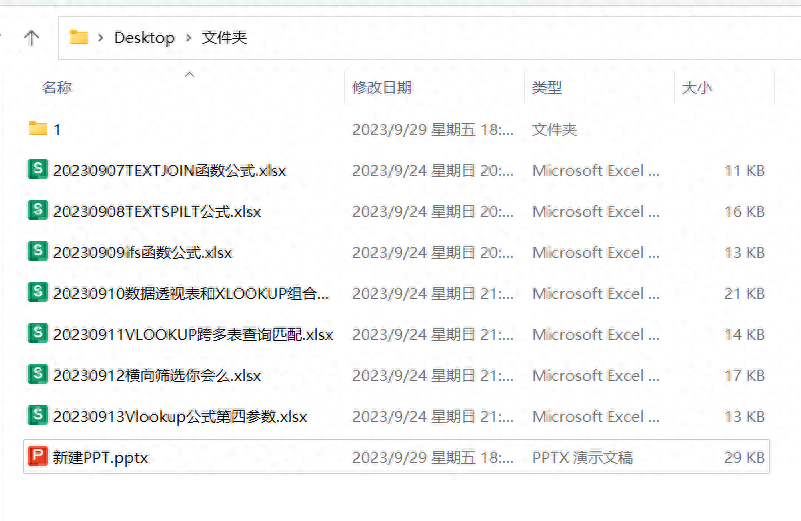Select file 20230907TEXTJOIN函数公式.xlsx
Image resolution: width=801 pixels, height=521 pixels.
170,171
